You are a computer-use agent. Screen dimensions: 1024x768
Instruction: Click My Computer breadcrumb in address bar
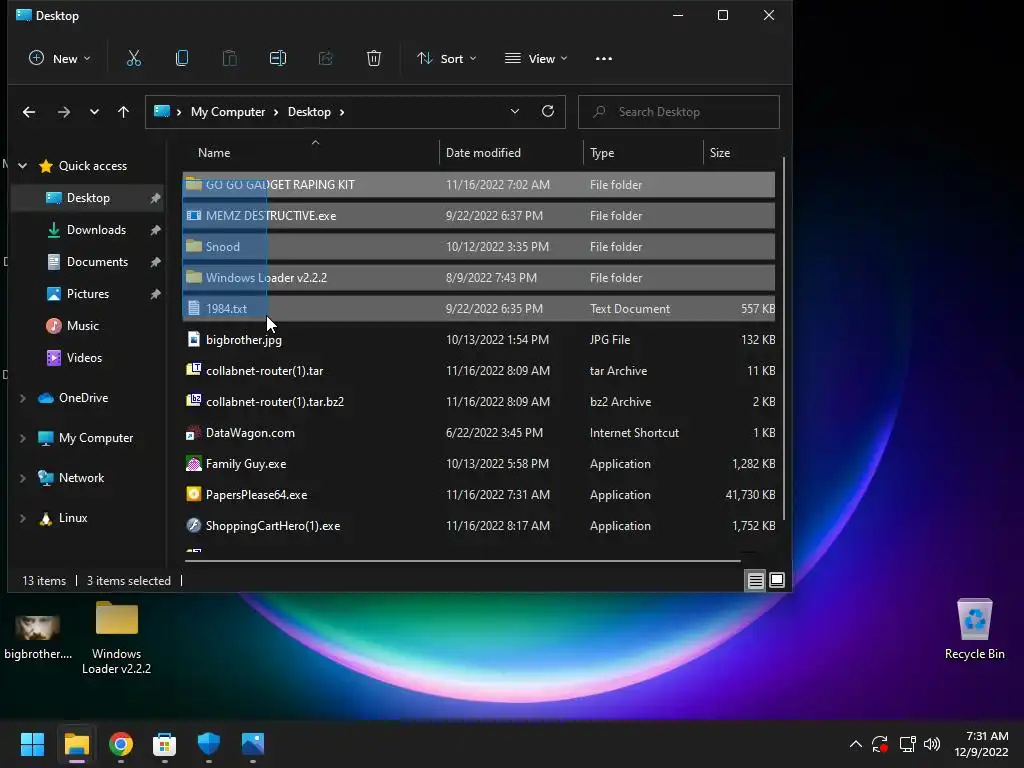tap(228, 112)
